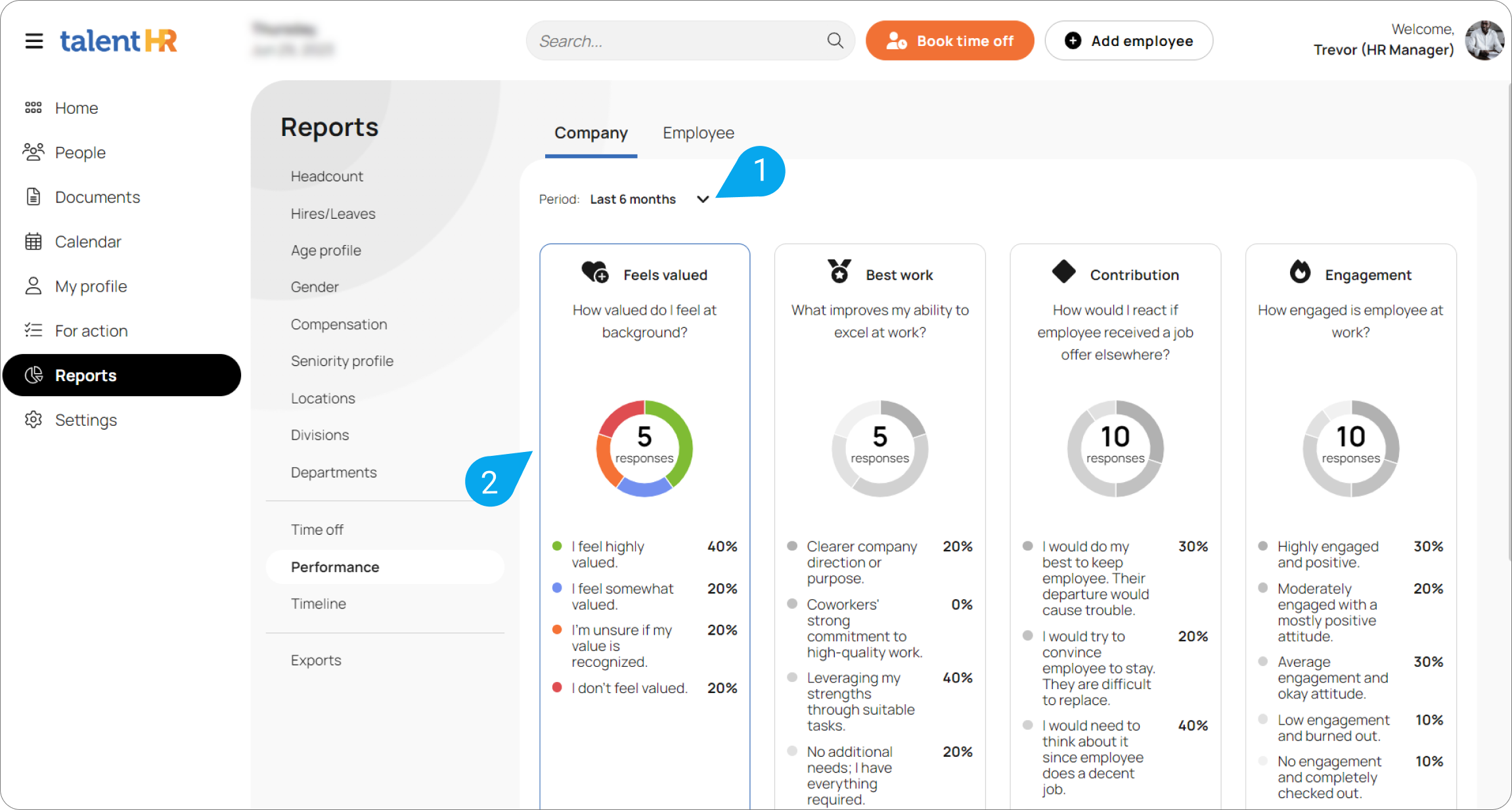Open the user profile avatar
Viewport: 1512px width, 810px height.
coord(1484,40)
